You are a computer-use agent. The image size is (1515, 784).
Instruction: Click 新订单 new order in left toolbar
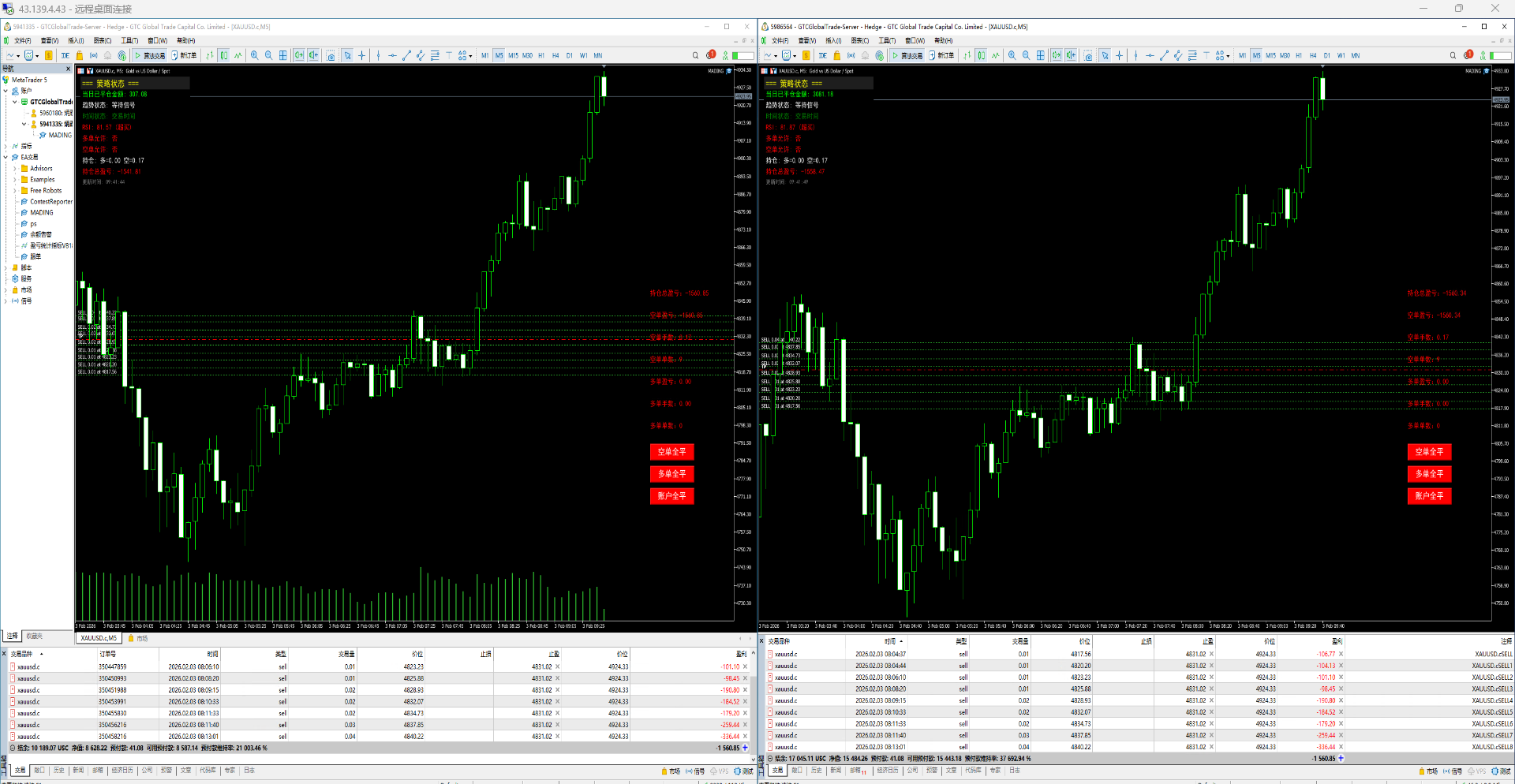pos(184,55)
